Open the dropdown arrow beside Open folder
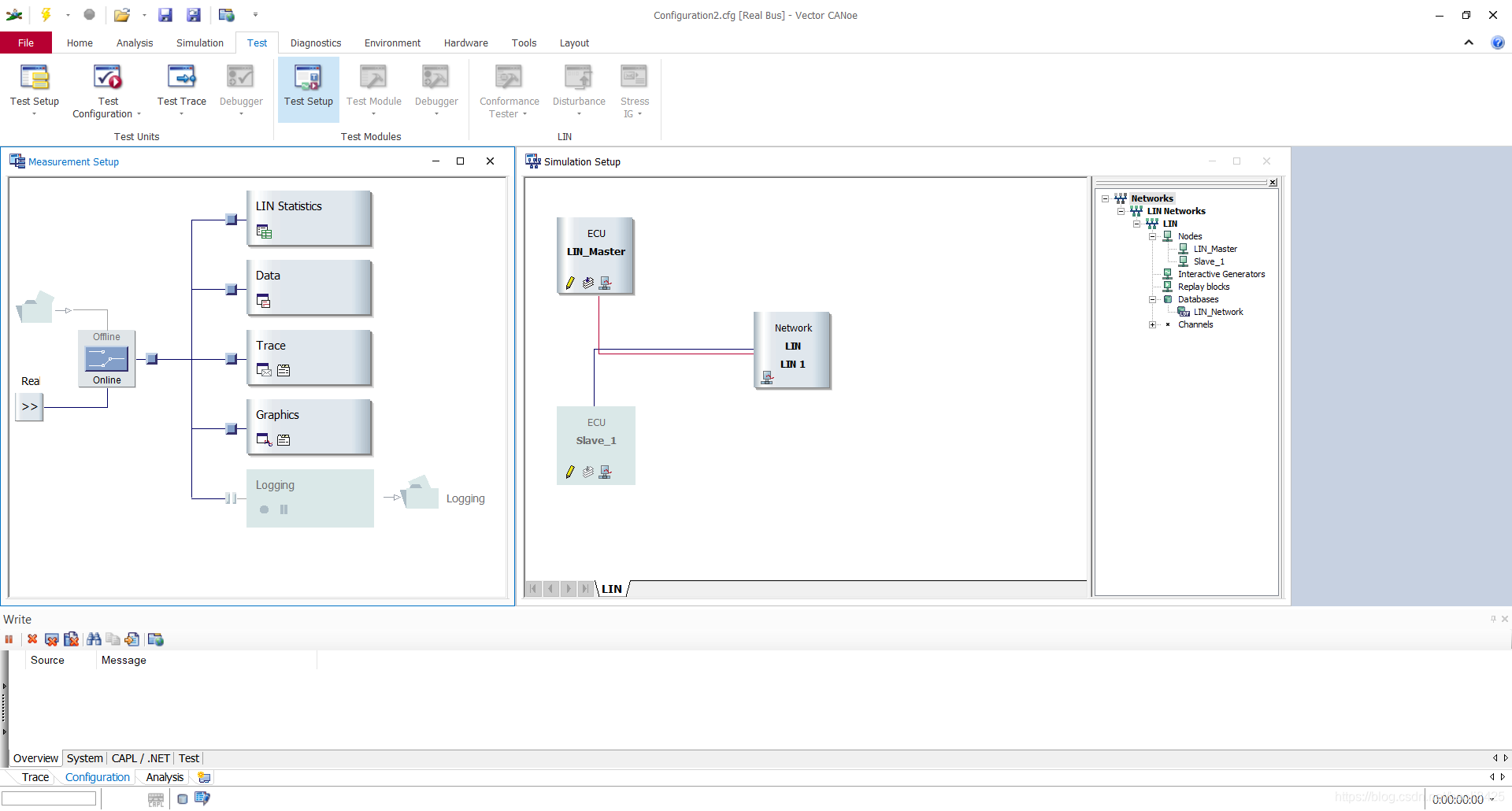The width and height of the screenshot is (1512, 811). coord(144,14)
